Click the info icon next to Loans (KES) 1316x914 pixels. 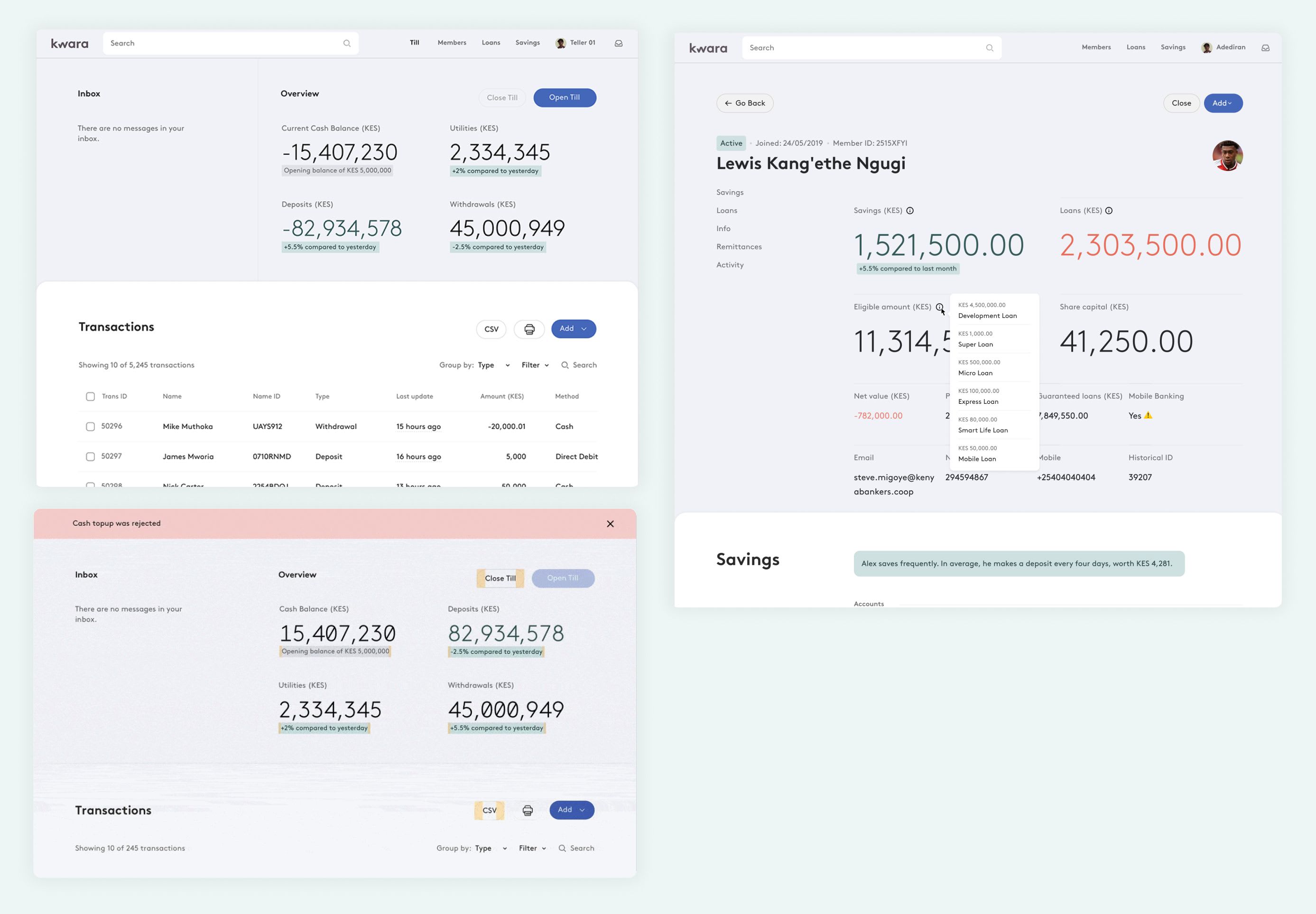tap(1109, 211)
